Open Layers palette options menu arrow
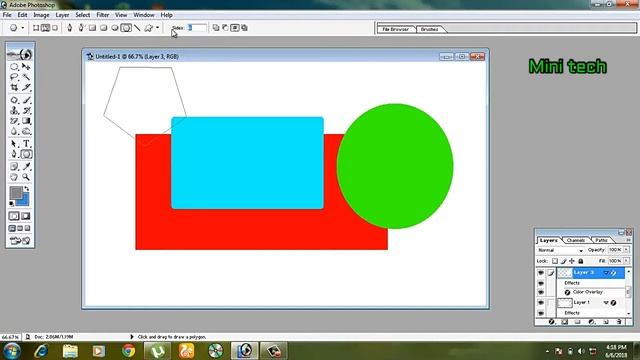This screenshot has height=360, width=640. pyautogui.click(x=628, y=240)
